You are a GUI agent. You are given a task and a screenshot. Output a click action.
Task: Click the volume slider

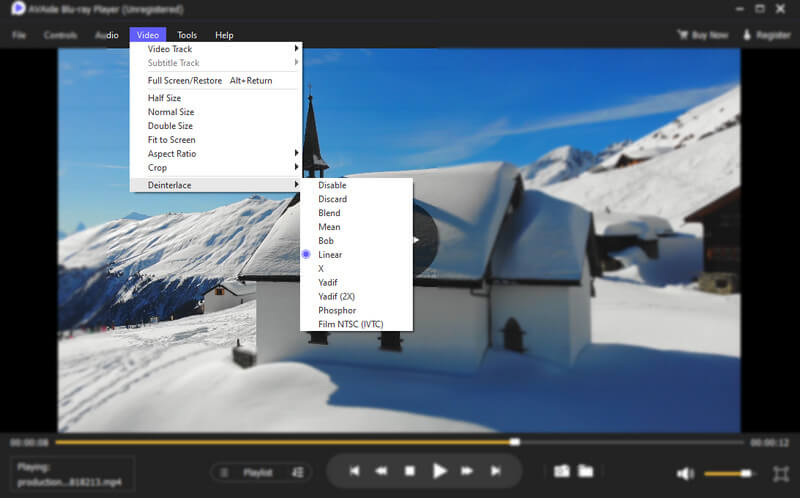[730, 473]
